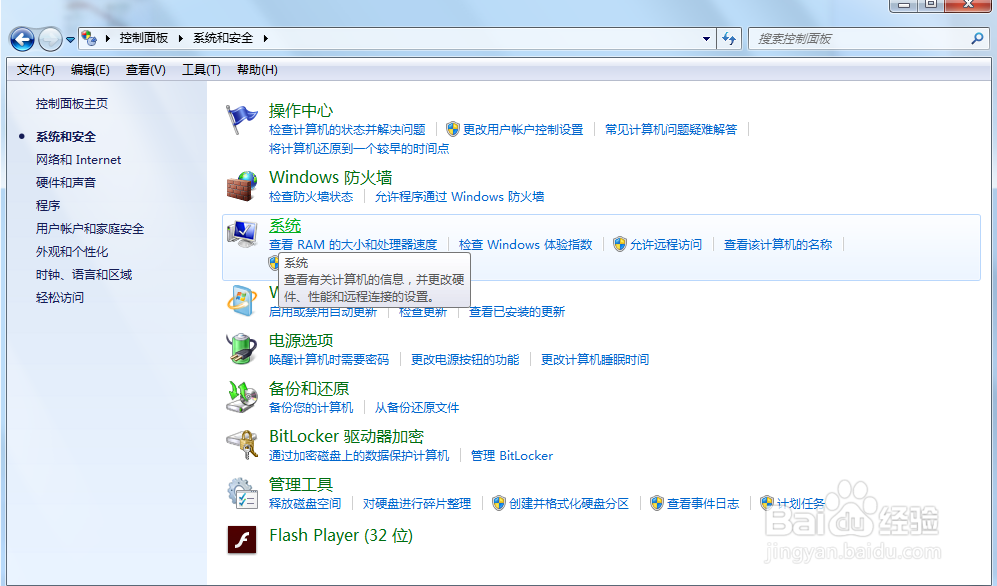This screenshot has height=586, width=997.
Task: Click the 系统和安全 breadcrumb segment
Action: 223,38
